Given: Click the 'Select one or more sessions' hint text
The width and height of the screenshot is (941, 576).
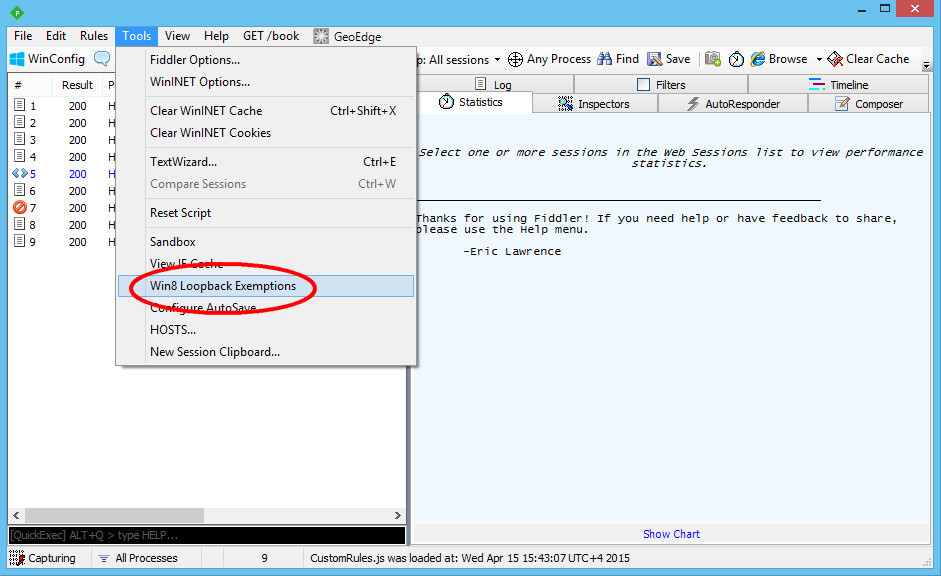Looking at the screenshot, I should [670, 158].
